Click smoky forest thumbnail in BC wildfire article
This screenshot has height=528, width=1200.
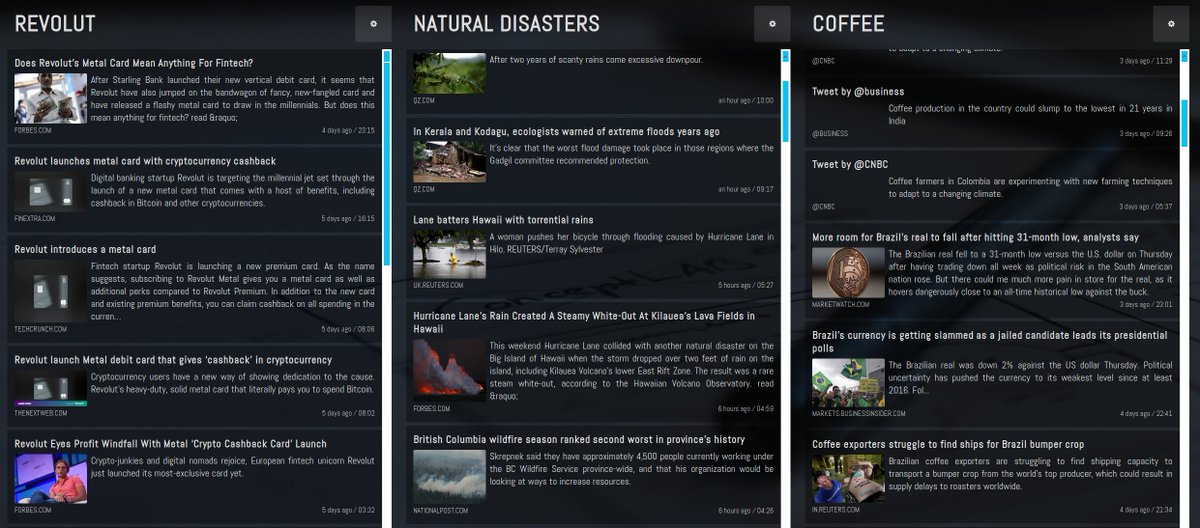[x=449, y=476]
